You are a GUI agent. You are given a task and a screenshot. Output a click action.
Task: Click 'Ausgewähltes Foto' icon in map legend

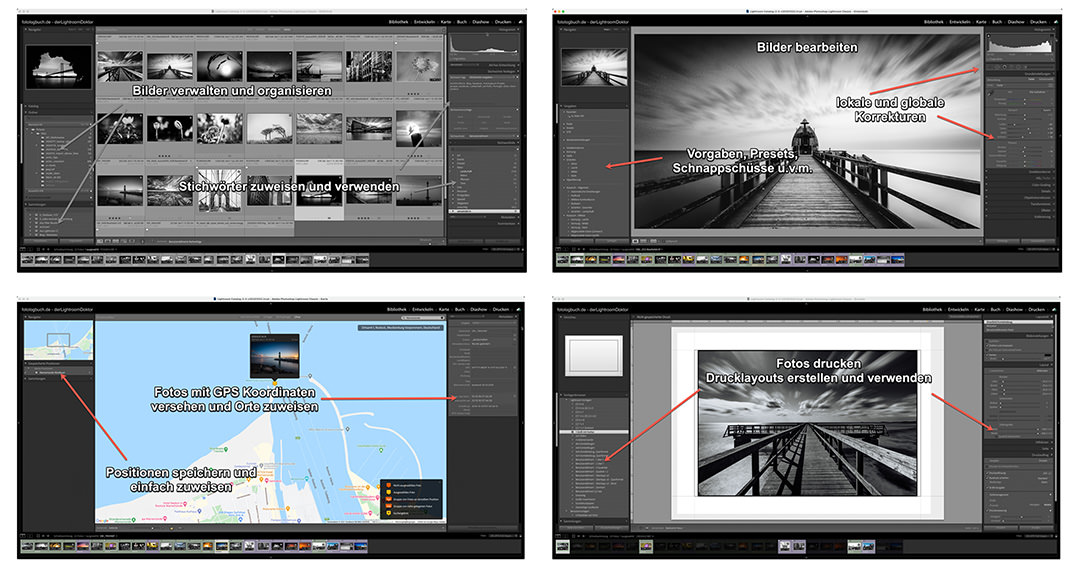pos(388,492)
